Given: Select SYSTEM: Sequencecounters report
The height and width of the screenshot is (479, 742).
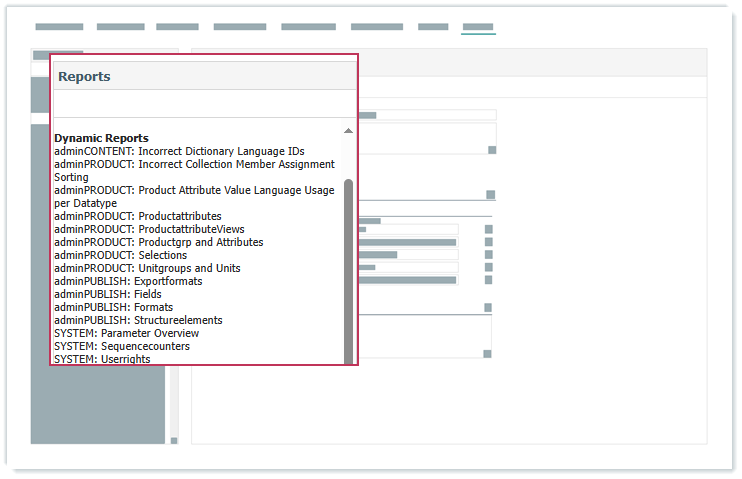Looking at the screenshot, I should [121, 346].
